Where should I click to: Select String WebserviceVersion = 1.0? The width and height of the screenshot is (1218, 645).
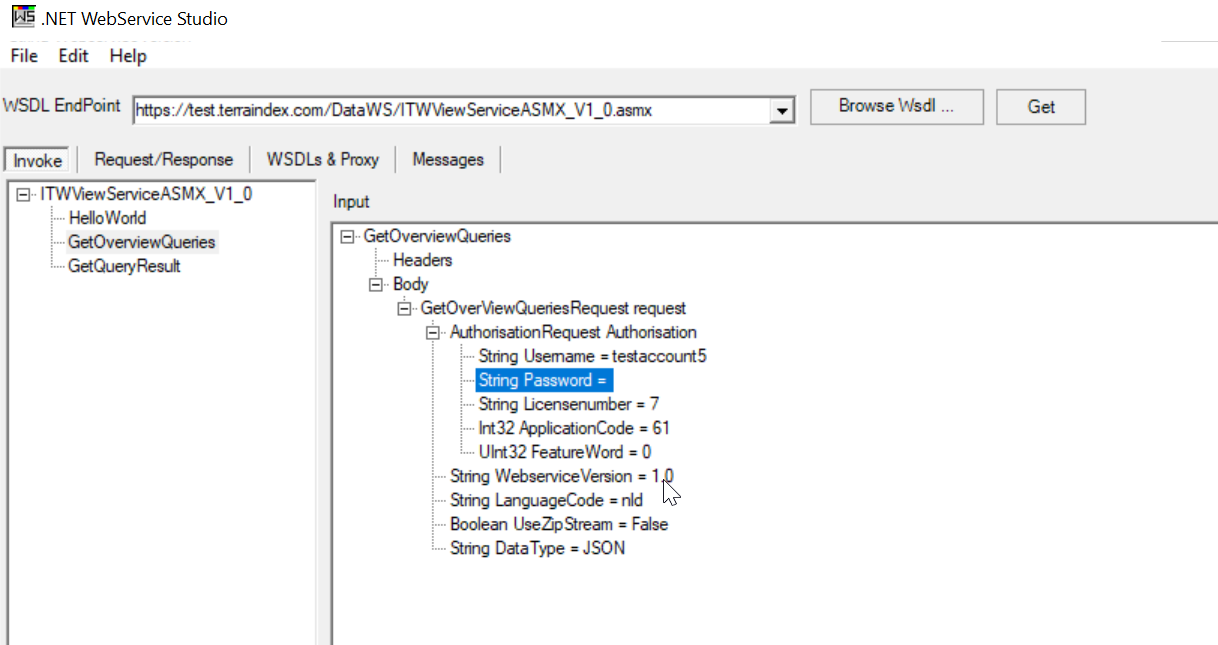click(x=562, y=476)
